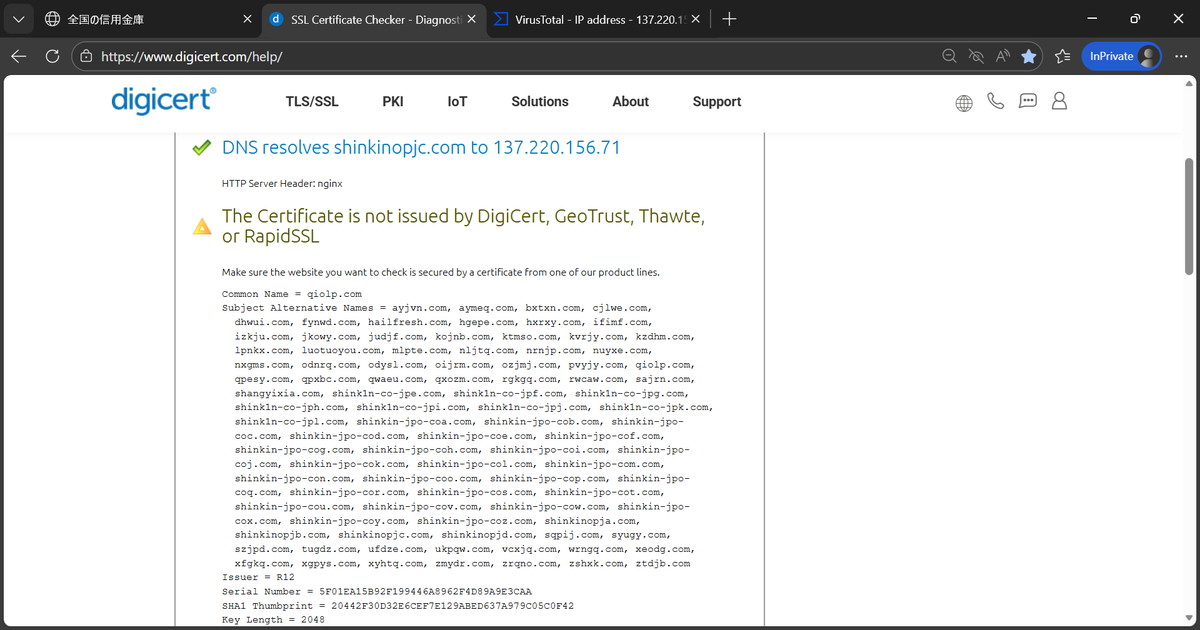
Task: View site information lock icon
Action: click(86, 57)
